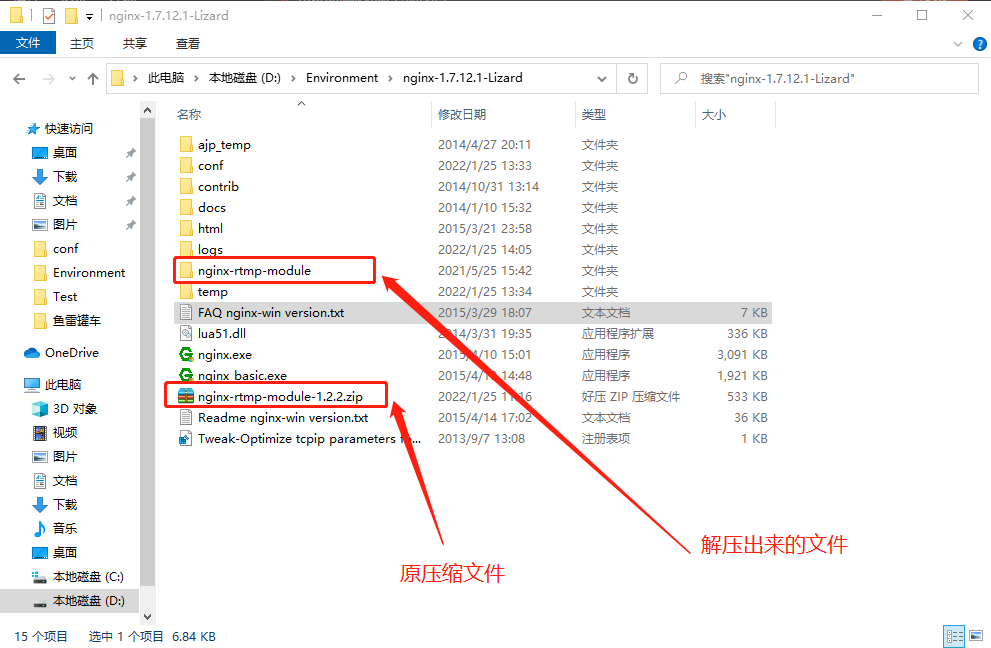991x648 pixels.
Task: Switch to large icons view in status bar
Action: [x=976, y=636]
